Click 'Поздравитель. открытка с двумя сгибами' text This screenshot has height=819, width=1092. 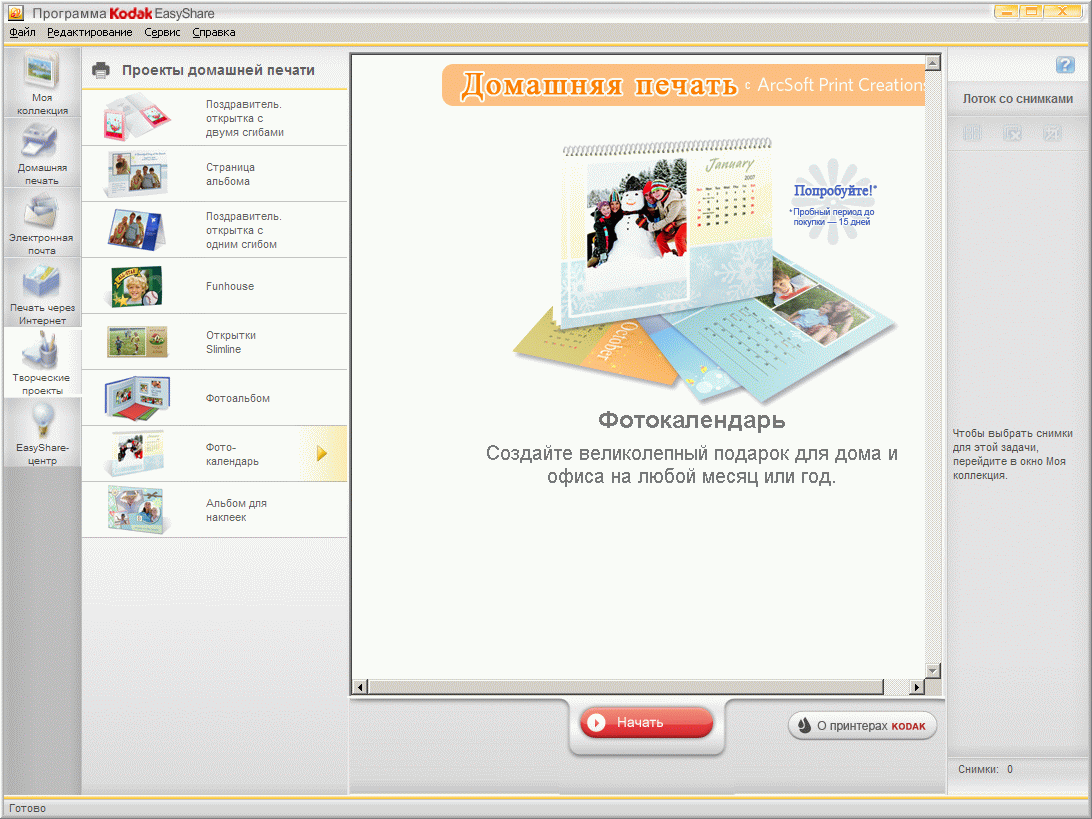coord(244,118)
